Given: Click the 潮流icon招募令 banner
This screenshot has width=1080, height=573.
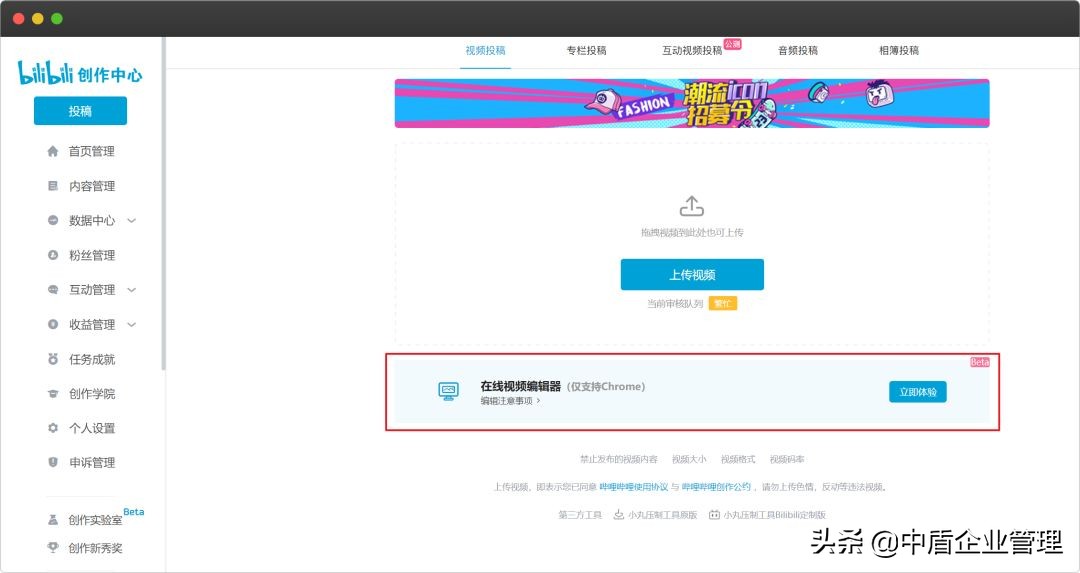Looking at the screenshot, I should [692, 103].
